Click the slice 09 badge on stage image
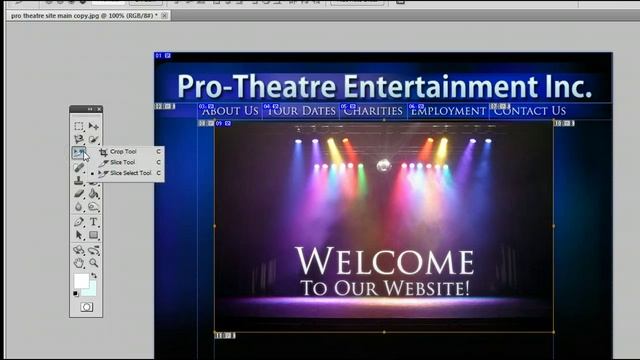This screenshot has width=640, height=360. 223,123
